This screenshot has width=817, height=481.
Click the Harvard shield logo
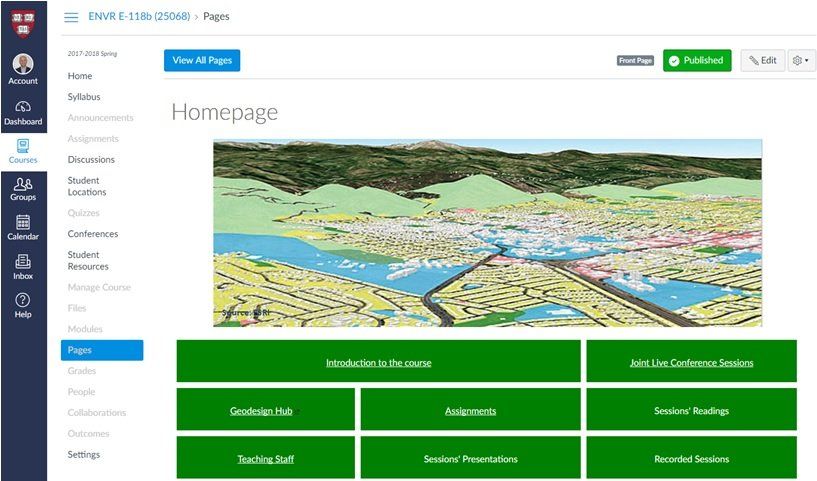tap(23, 20)
